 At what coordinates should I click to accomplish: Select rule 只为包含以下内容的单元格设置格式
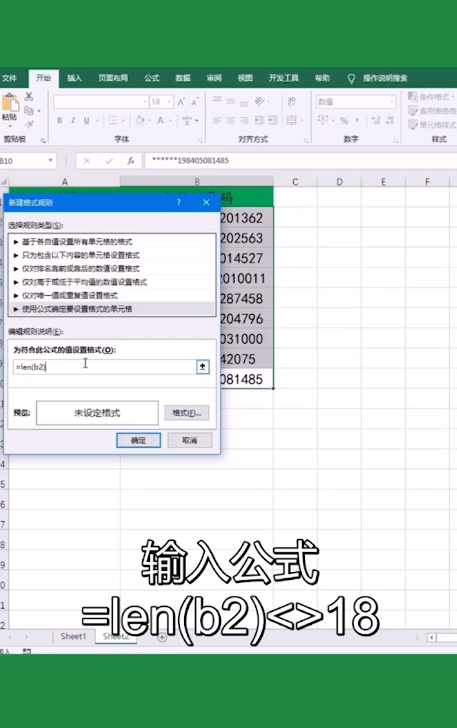(111, 255)
